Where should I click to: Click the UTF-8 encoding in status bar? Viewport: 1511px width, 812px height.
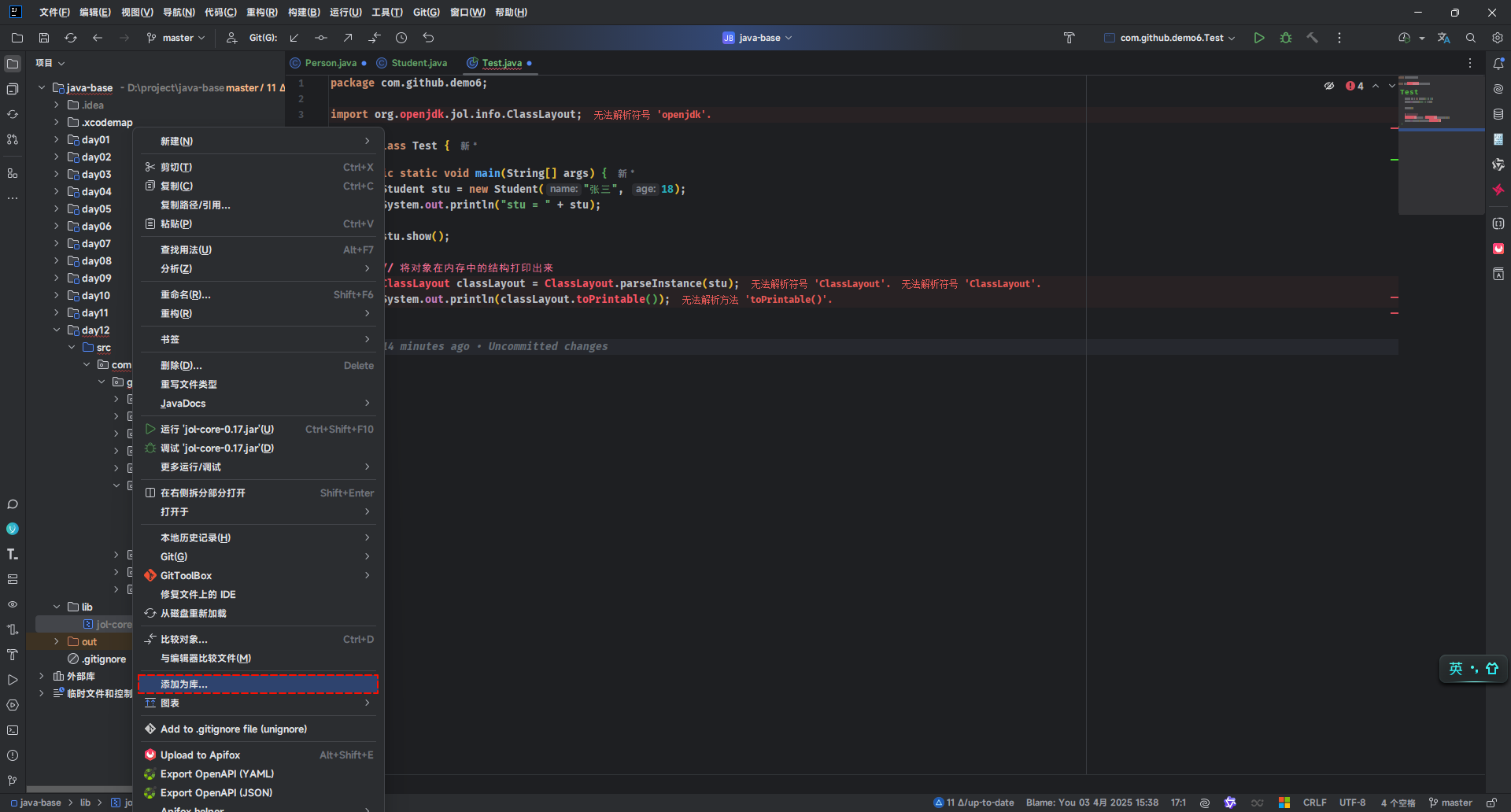[1352, 803]
